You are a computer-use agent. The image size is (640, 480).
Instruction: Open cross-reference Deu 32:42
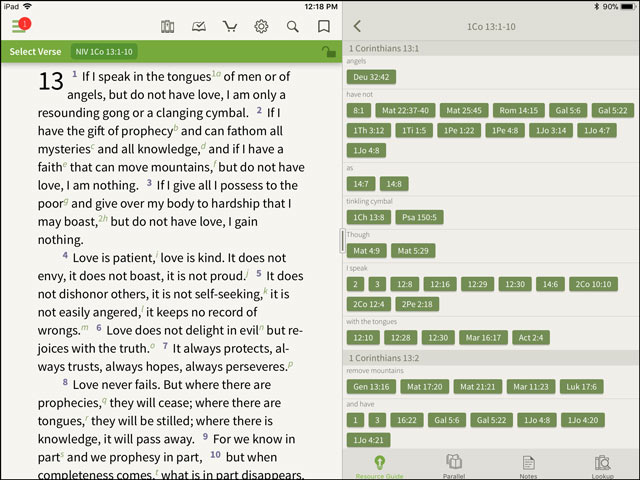(371, 77)
